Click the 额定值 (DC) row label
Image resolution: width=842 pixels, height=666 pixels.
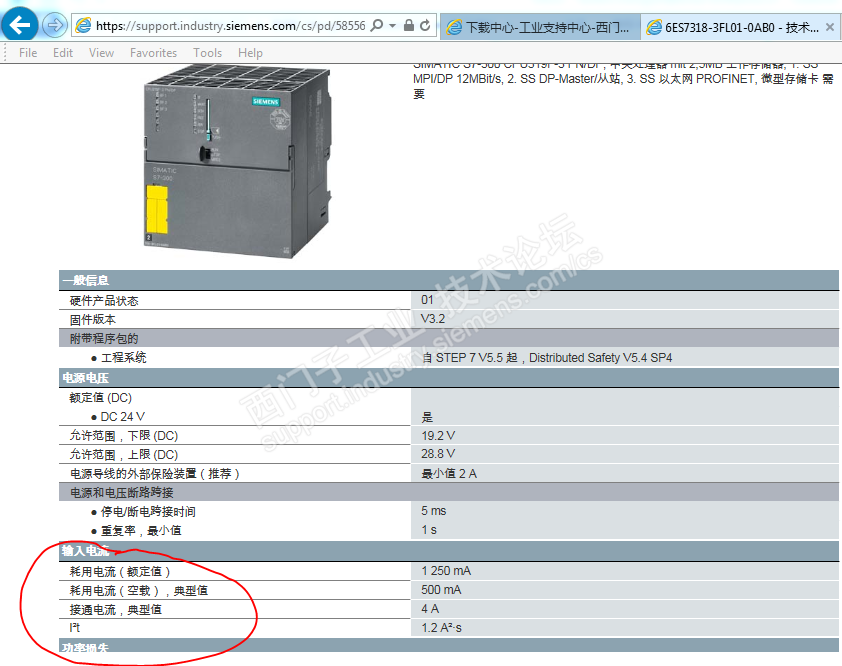coord(100,397)
